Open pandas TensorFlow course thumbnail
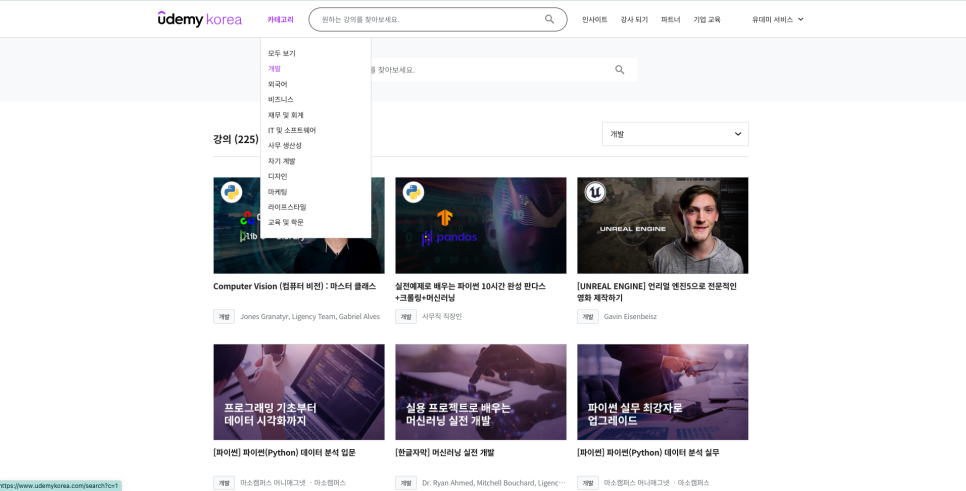 click(x=481, y=225)
